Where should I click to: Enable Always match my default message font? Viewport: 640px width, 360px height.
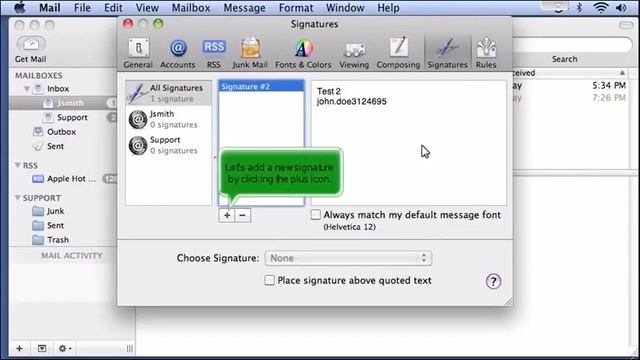click(x=316, y=215)
